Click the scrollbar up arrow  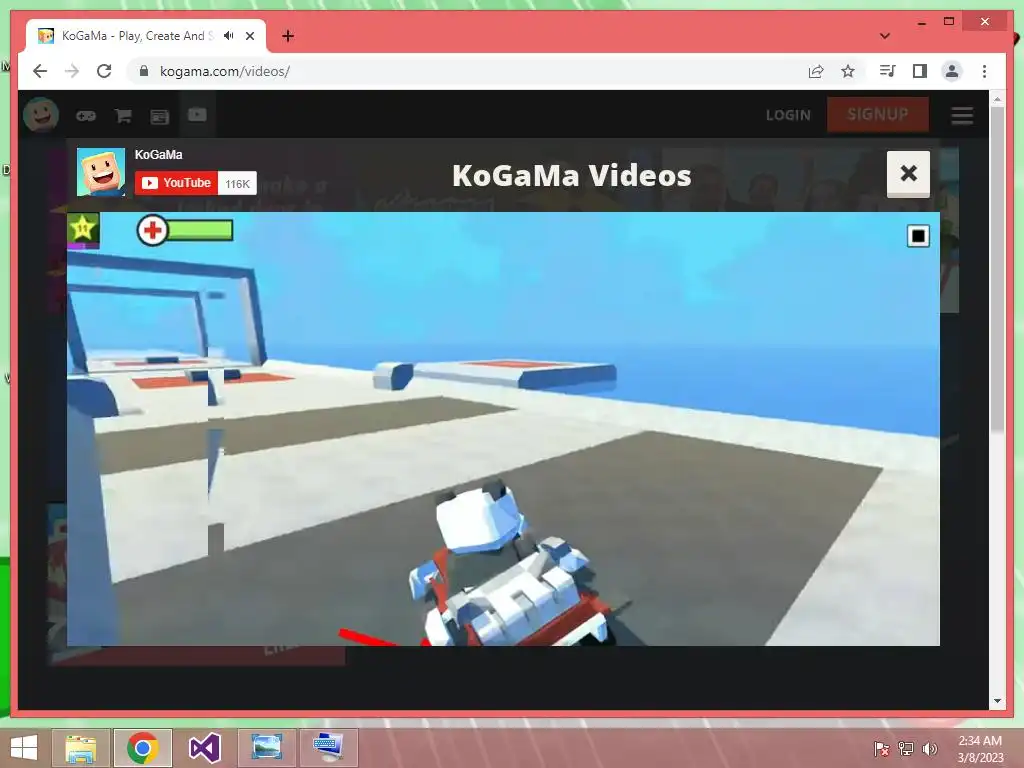coord(997,99)
